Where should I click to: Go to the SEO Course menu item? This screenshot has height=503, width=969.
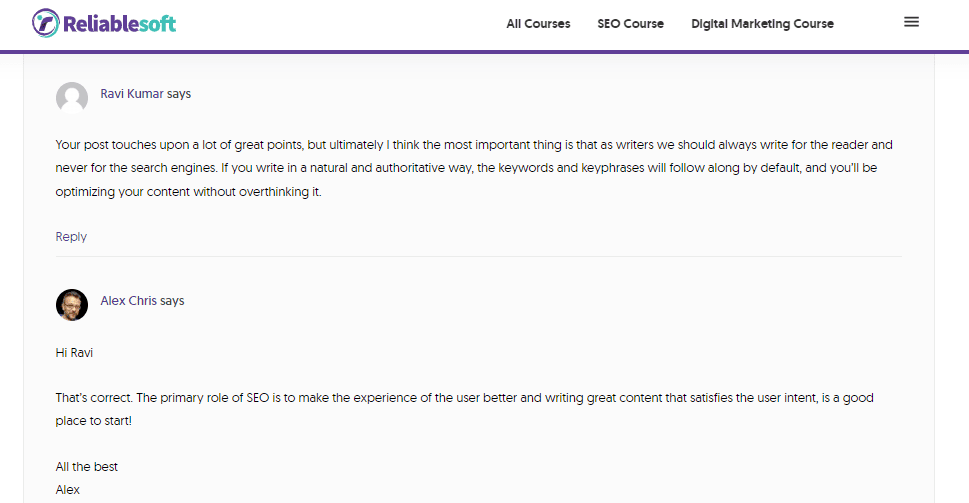tap(630, 24)
